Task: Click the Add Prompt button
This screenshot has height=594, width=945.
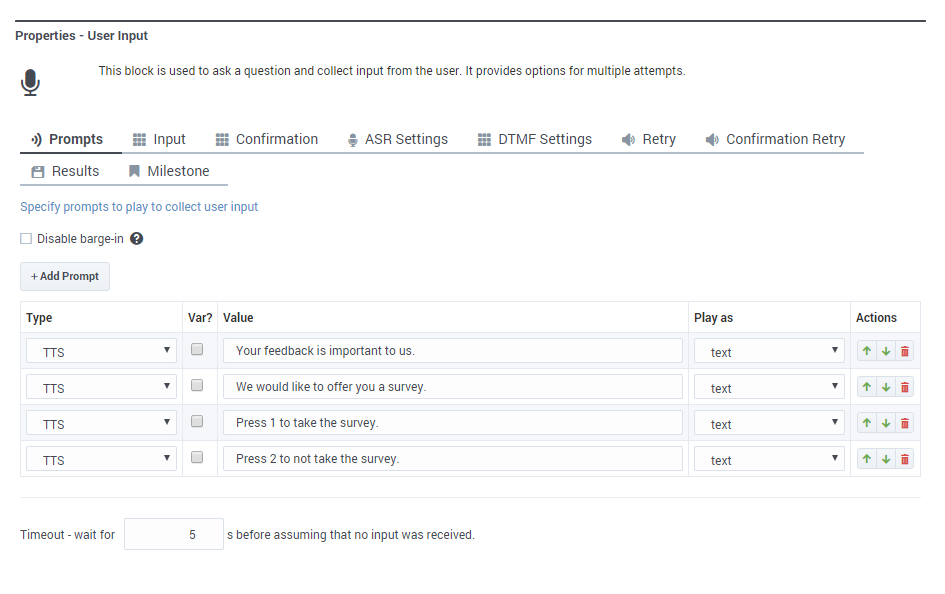Action: [x=65, y=276]
